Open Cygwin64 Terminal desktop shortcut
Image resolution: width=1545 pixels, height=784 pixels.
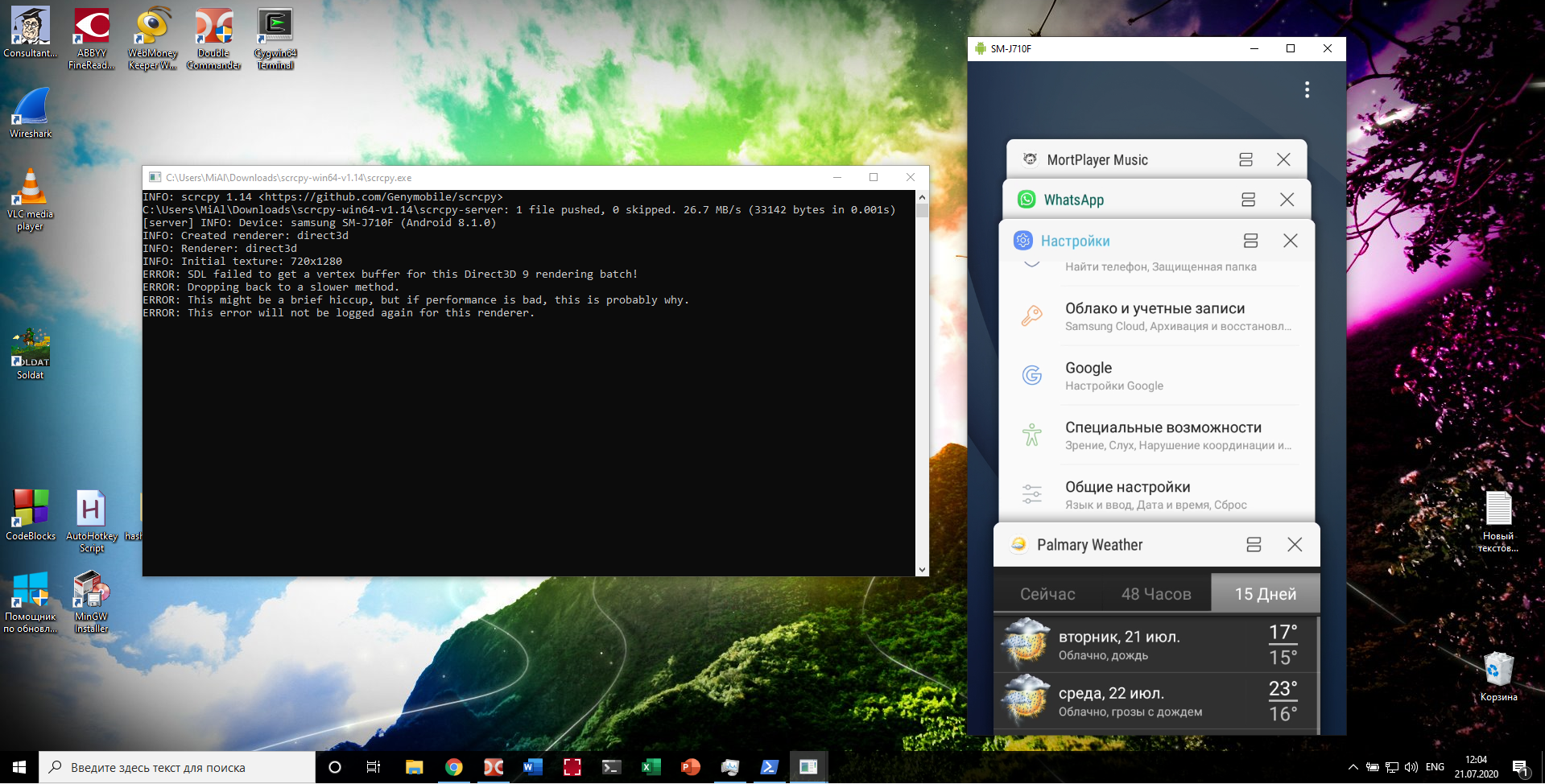[x=275, y=38]
